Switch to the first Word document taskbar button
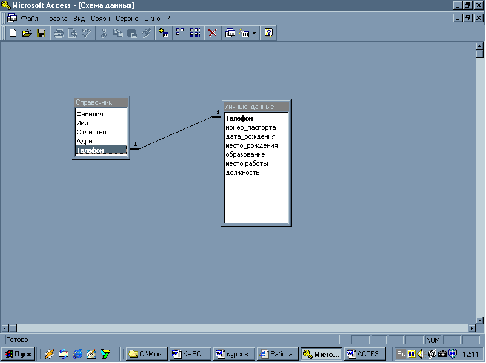Screen dimensions: 486x363 click(190, 354)
